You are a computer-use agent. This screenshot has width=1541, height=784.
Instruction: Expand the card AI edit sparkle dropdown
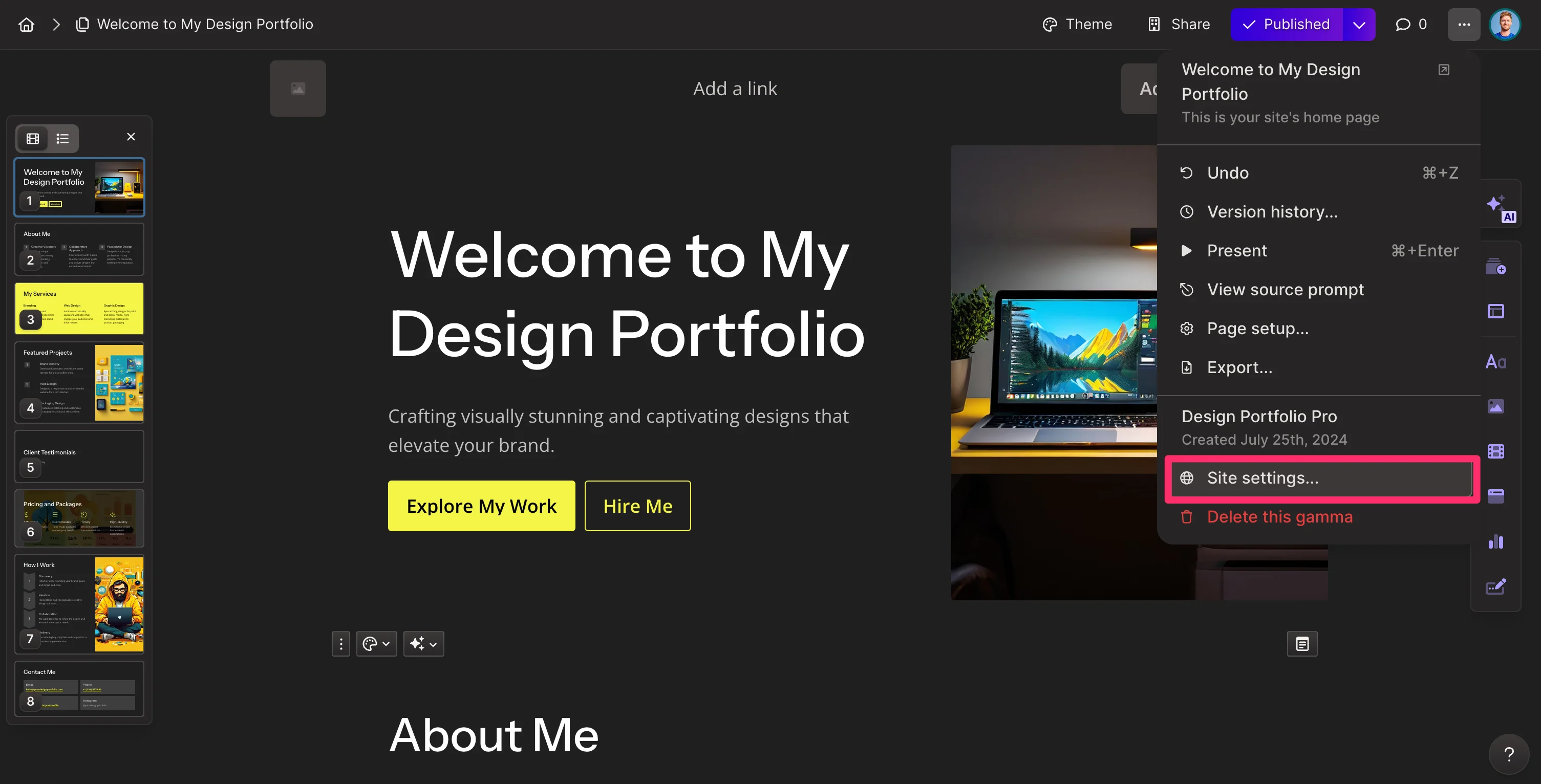(x=423, y=643)
